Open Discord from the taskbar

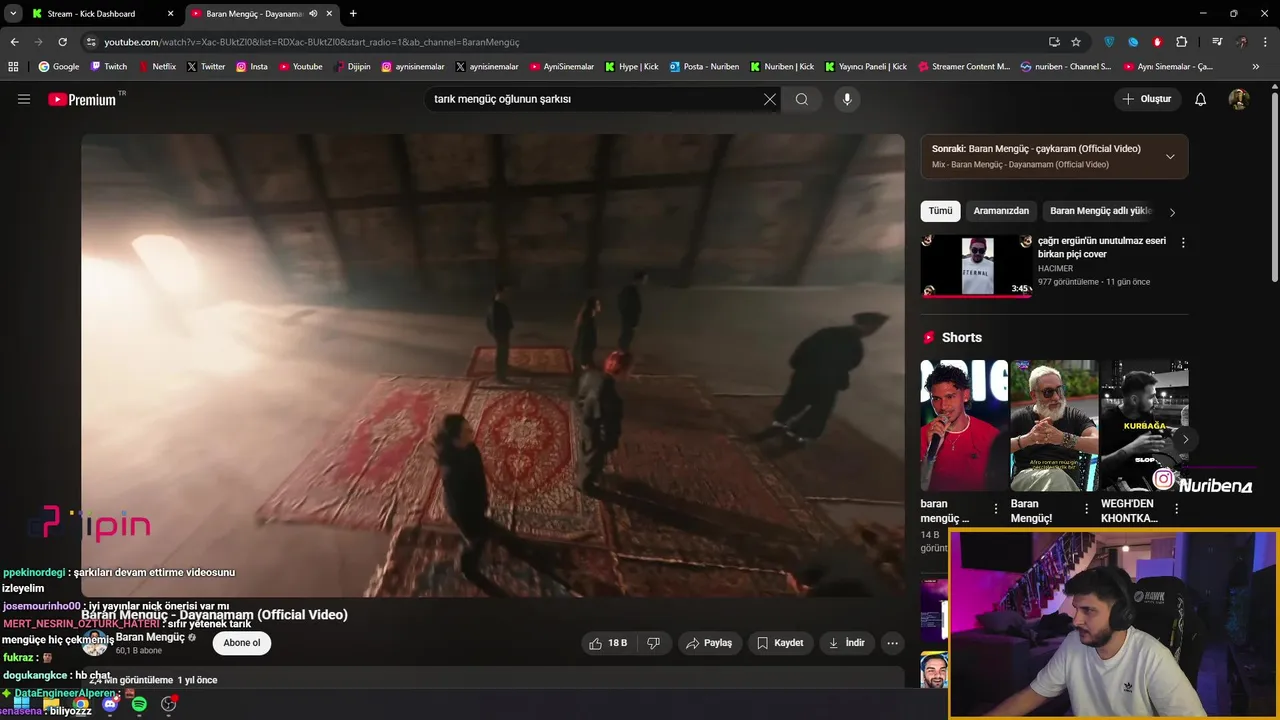tap(110, 704)
